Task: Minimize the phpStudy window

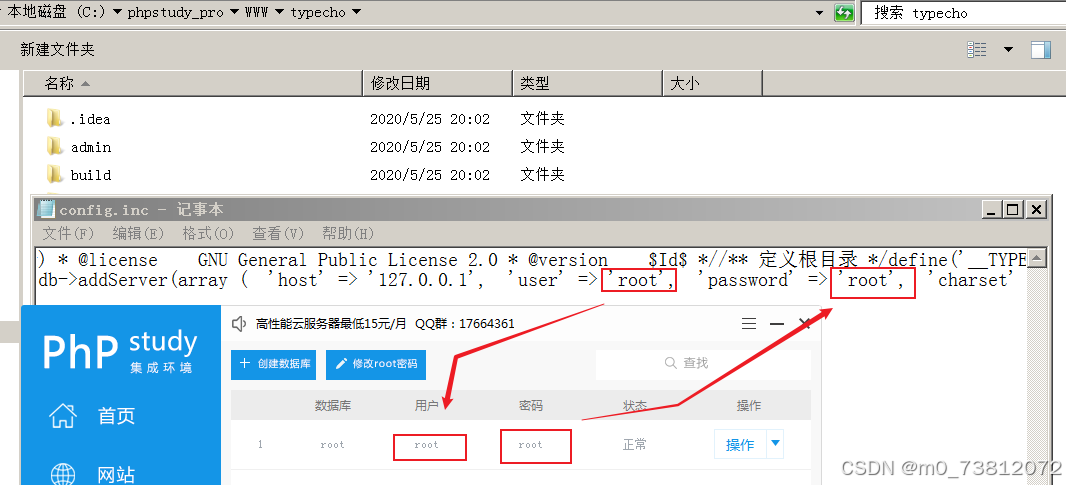Action: (777, 324)
